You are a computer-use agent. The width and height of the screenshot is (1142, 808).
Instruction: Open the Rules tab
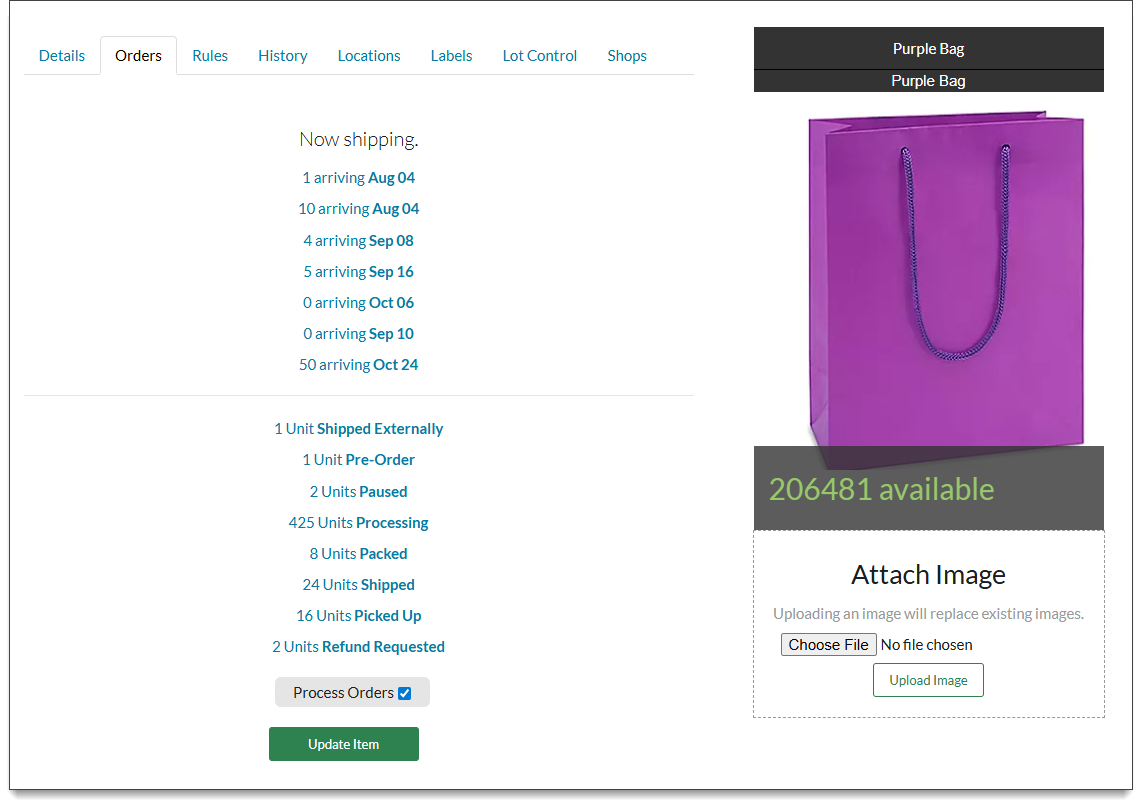point(210,56)
